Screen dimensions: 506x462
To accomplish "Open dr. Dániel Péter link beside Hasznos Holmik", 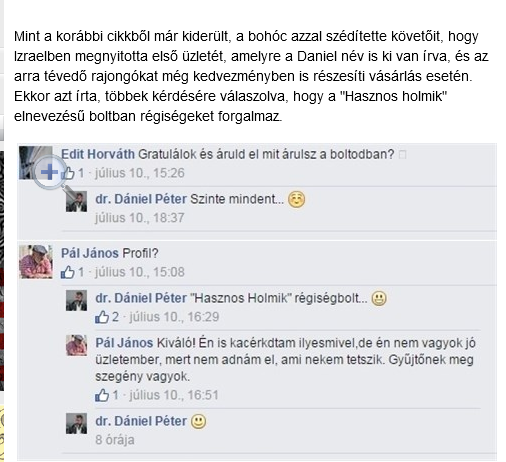I will pyautogui.click(x=141, y=298).
